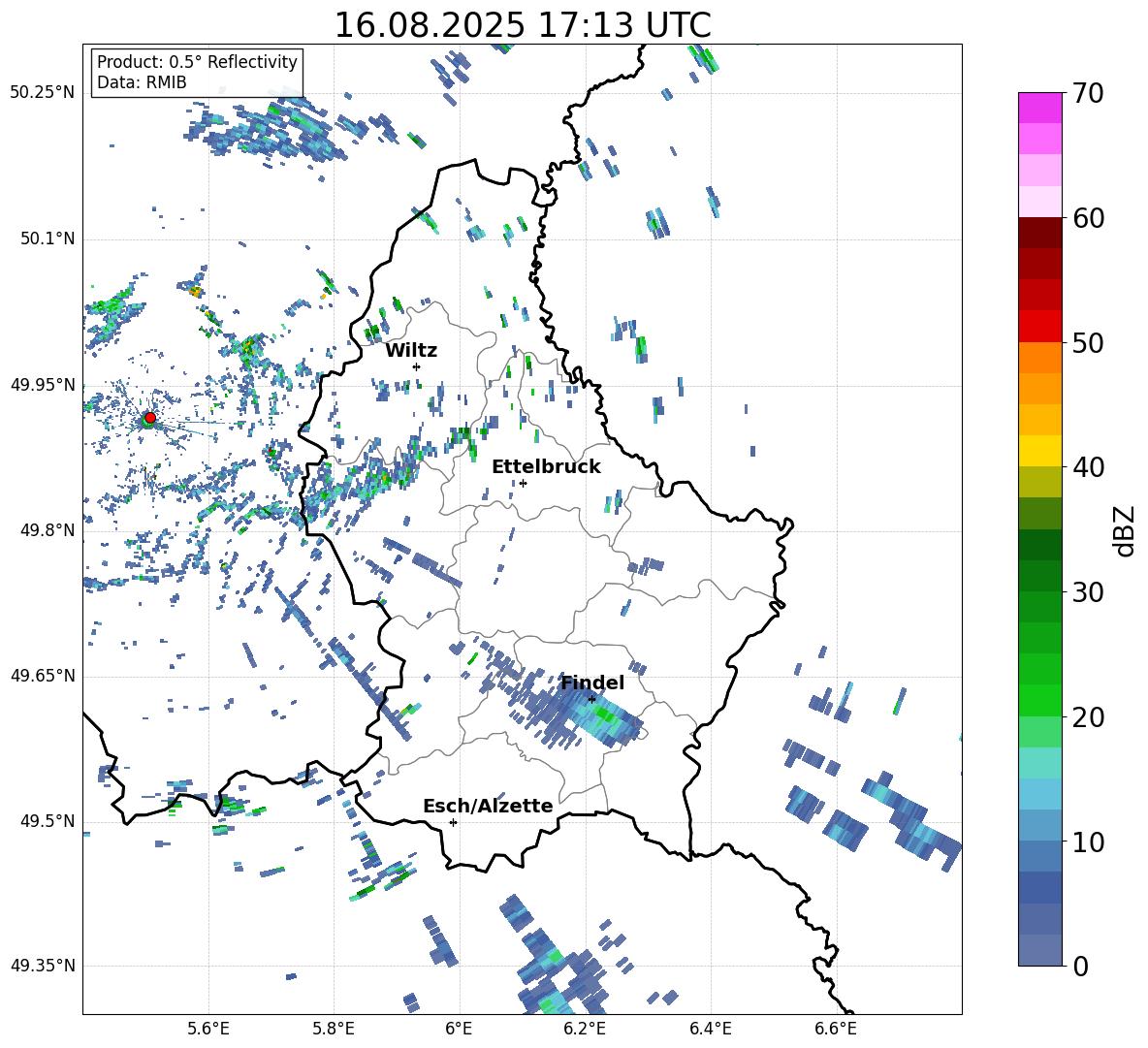The height and width of the screenshot is (1048, 1148).
Task: Click the 5.8°E longitude label
Action: click(334, 1029)
